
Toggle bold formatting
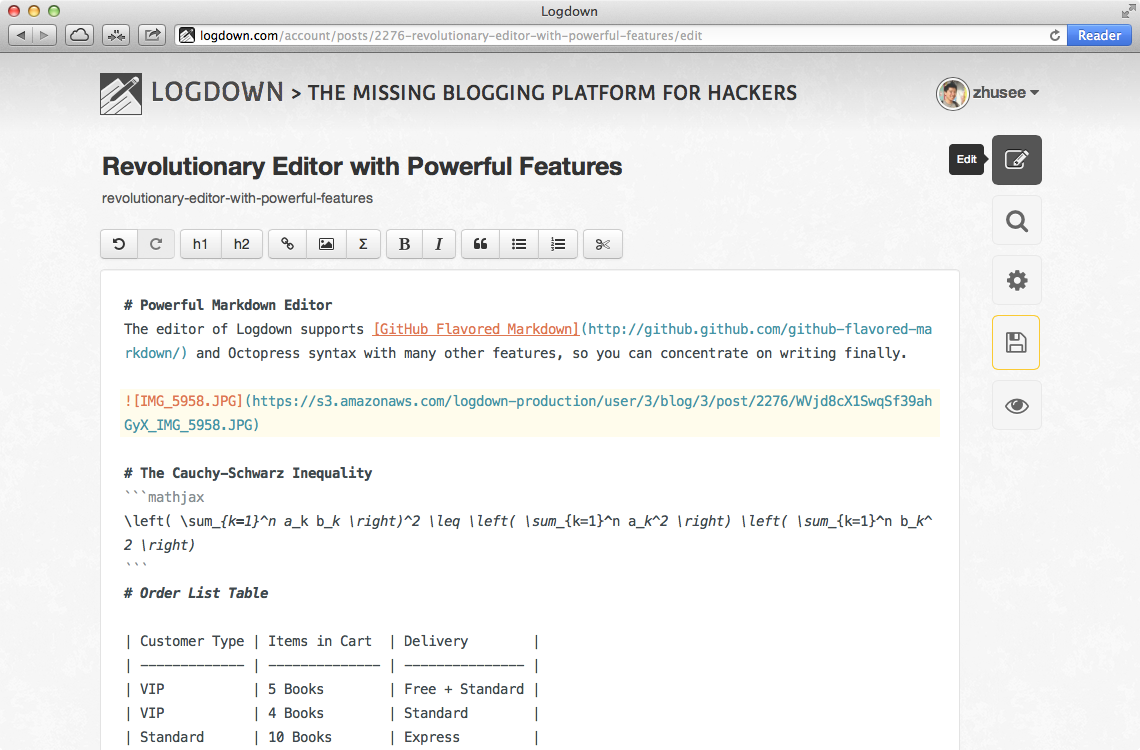404,244
